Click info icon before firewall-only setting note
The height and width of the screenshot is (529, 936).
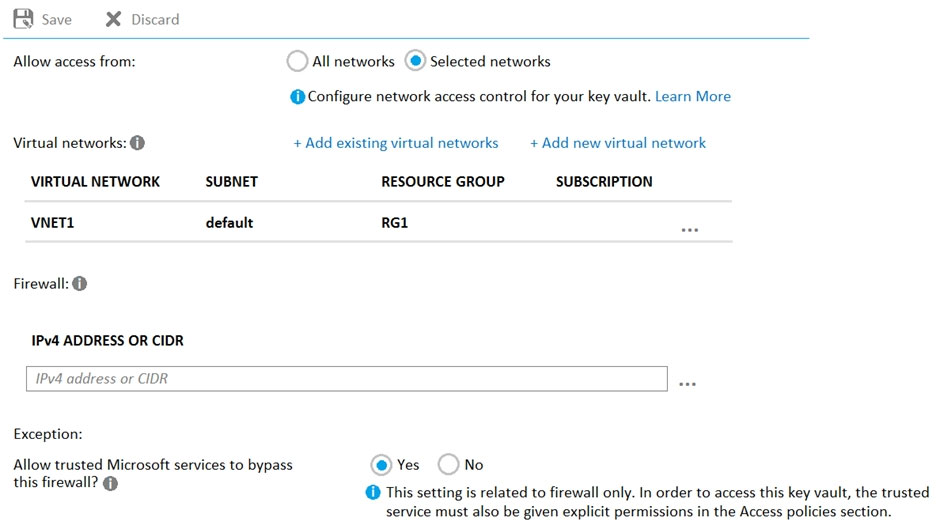click(373, 492)
